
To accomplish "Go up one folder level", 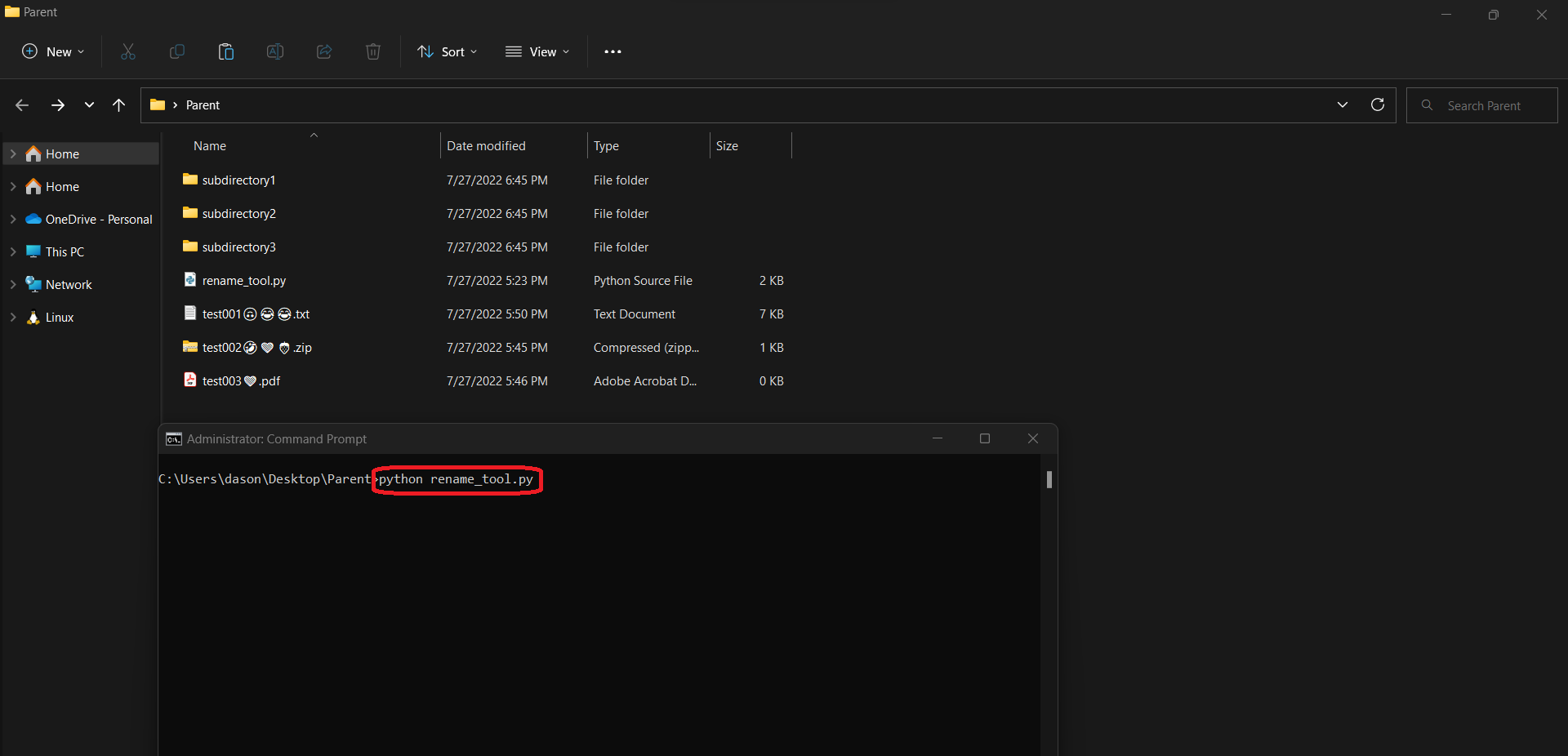I will coord(118,105).
